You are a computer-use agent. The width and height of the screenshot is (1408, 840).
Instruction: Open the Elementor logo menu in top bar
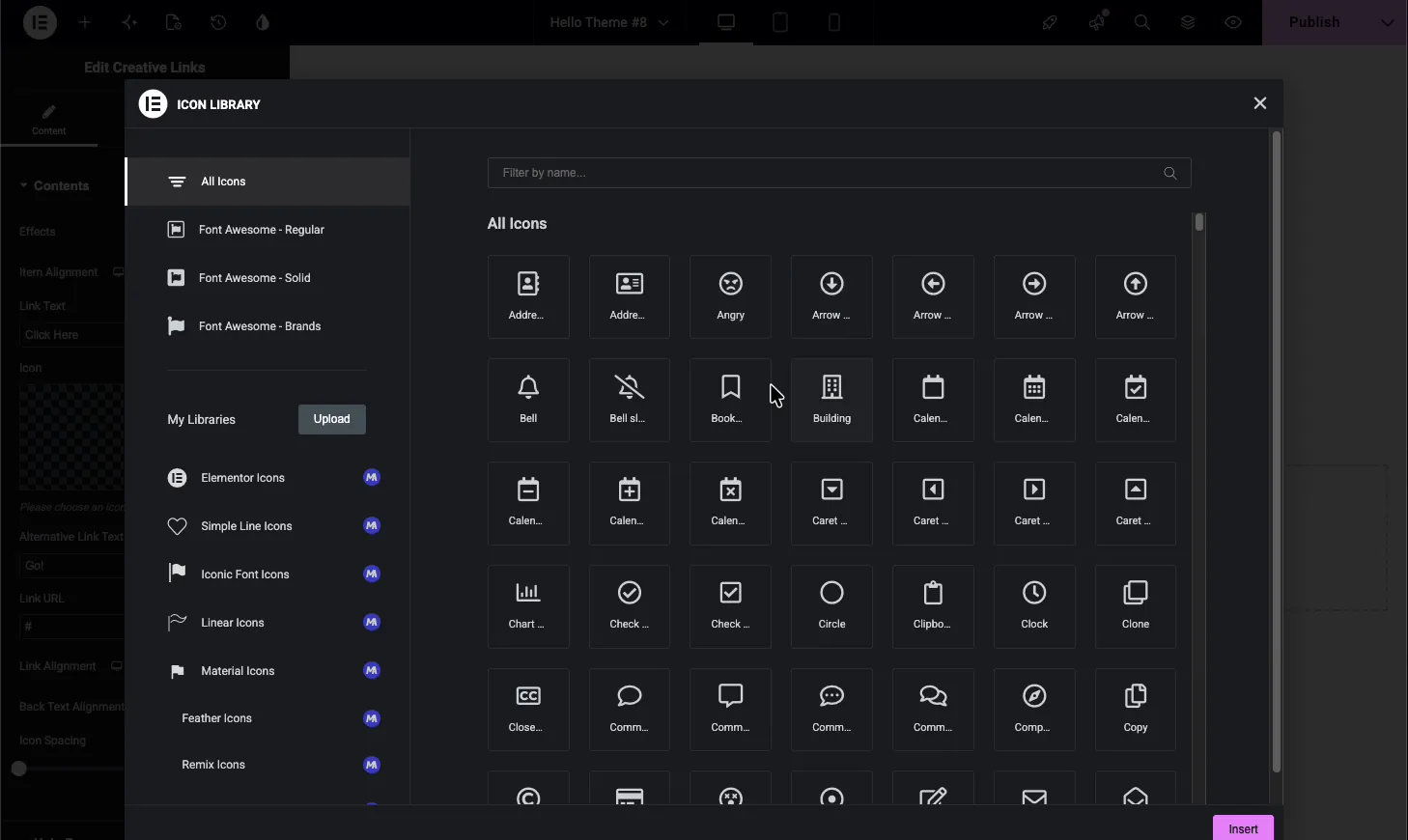pyautogui.click(x=40, y=22)
